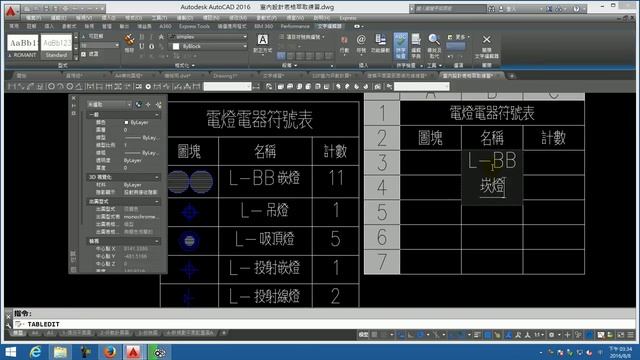Click table row header 5
Viewport: 640px width, 360px height.
tap(382, 212)
